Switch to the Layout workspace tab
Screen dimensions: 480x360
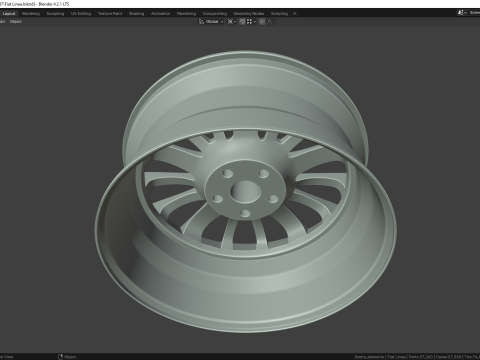click(9, 14)
